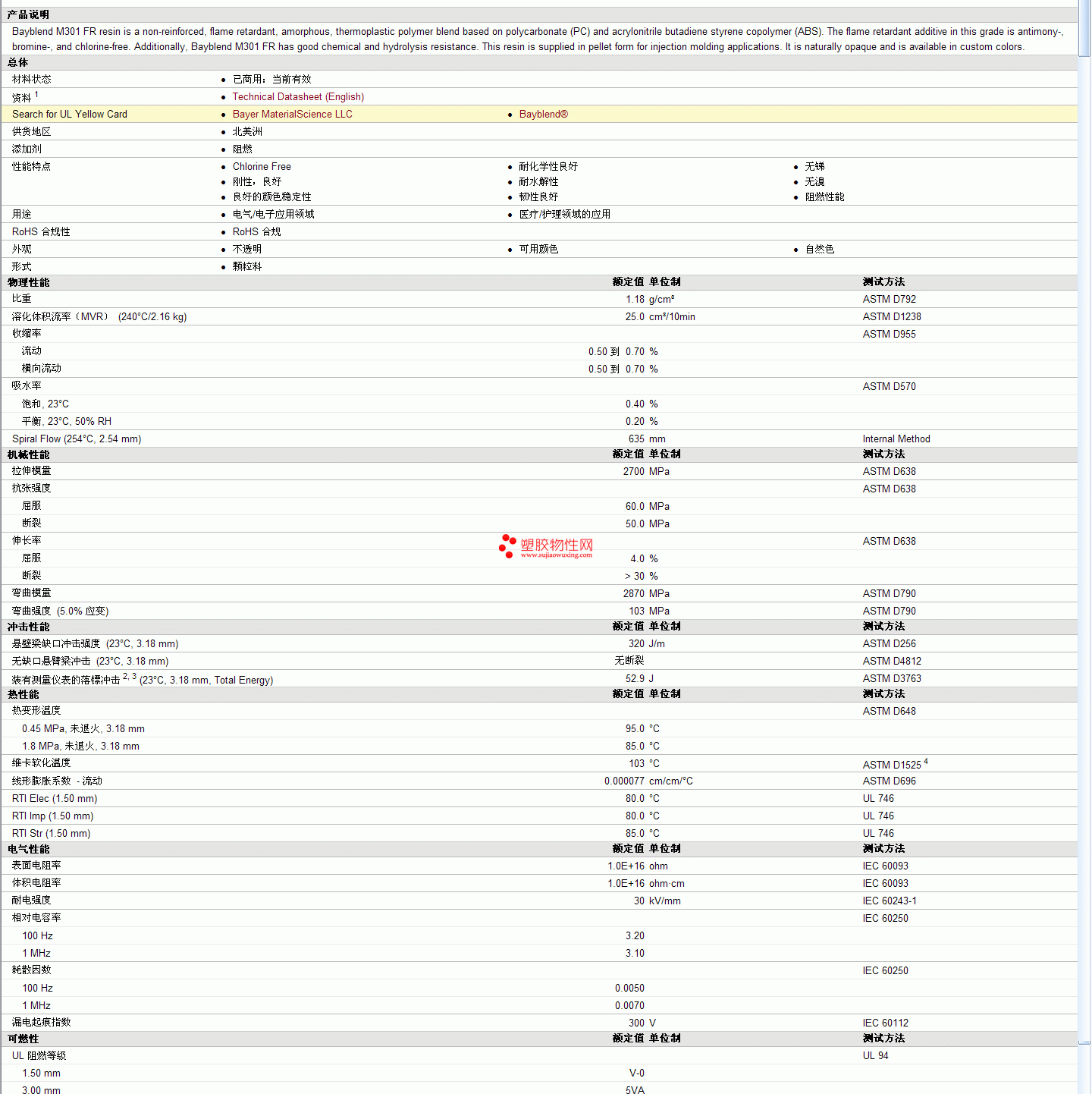Select the specific gravity value '1.18'
Viewport: 1092px width, 1094px height.
pyautogui.click(x=635, y=300)
